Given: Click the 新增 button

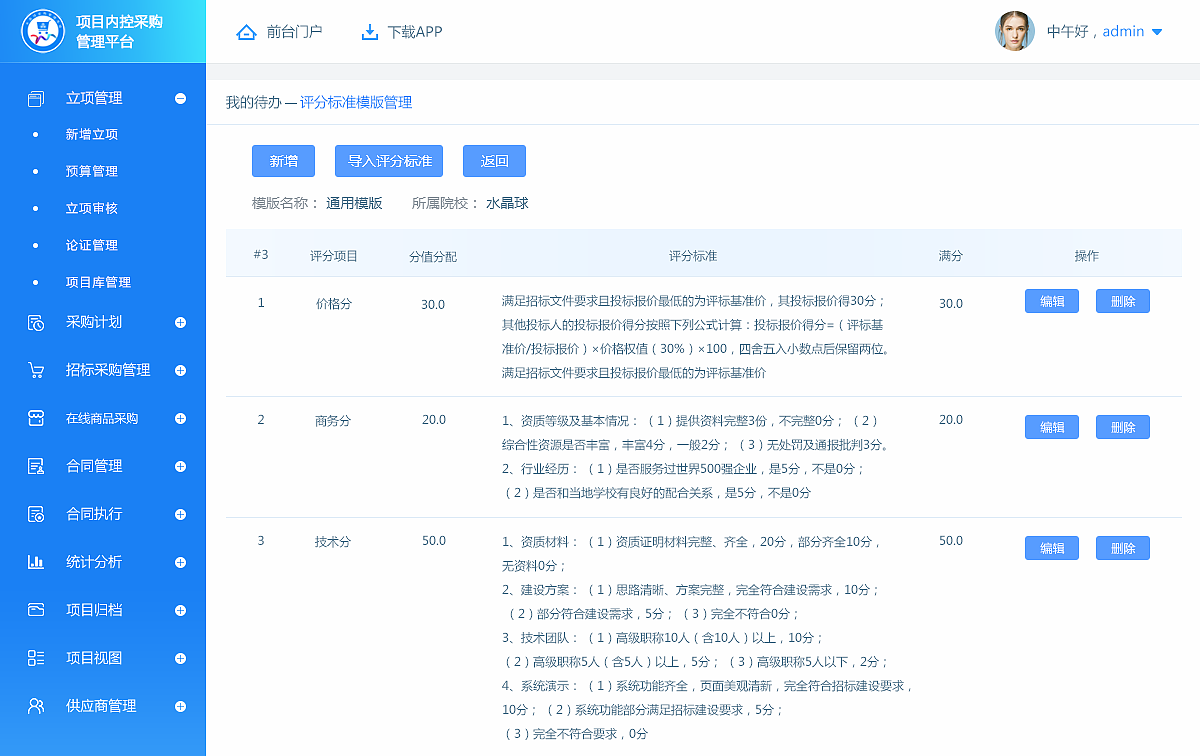Looking at the screenshot, I should 283,160.
